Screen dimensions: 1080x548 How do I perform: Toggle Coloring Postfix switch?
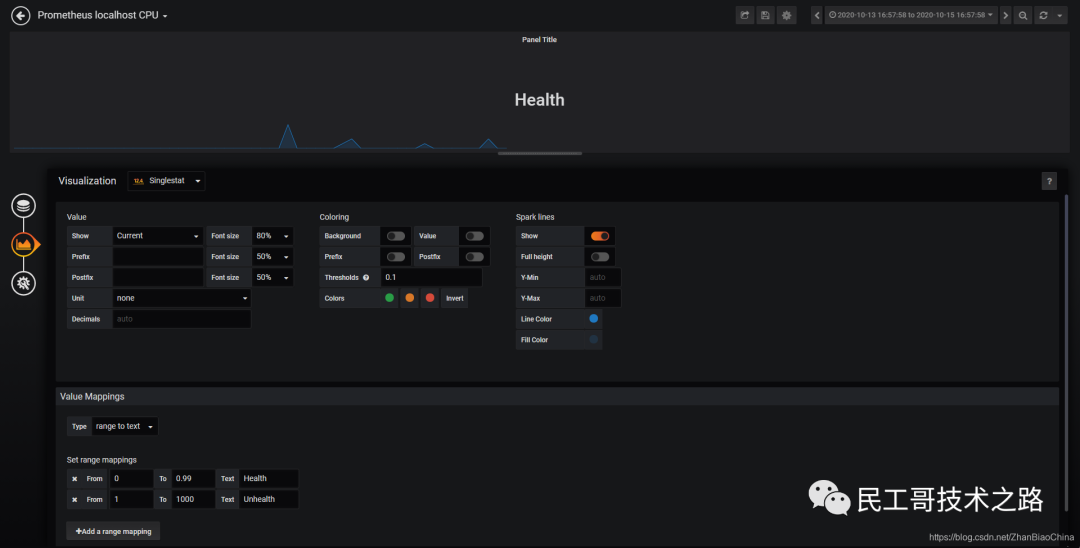pos(475,257)
